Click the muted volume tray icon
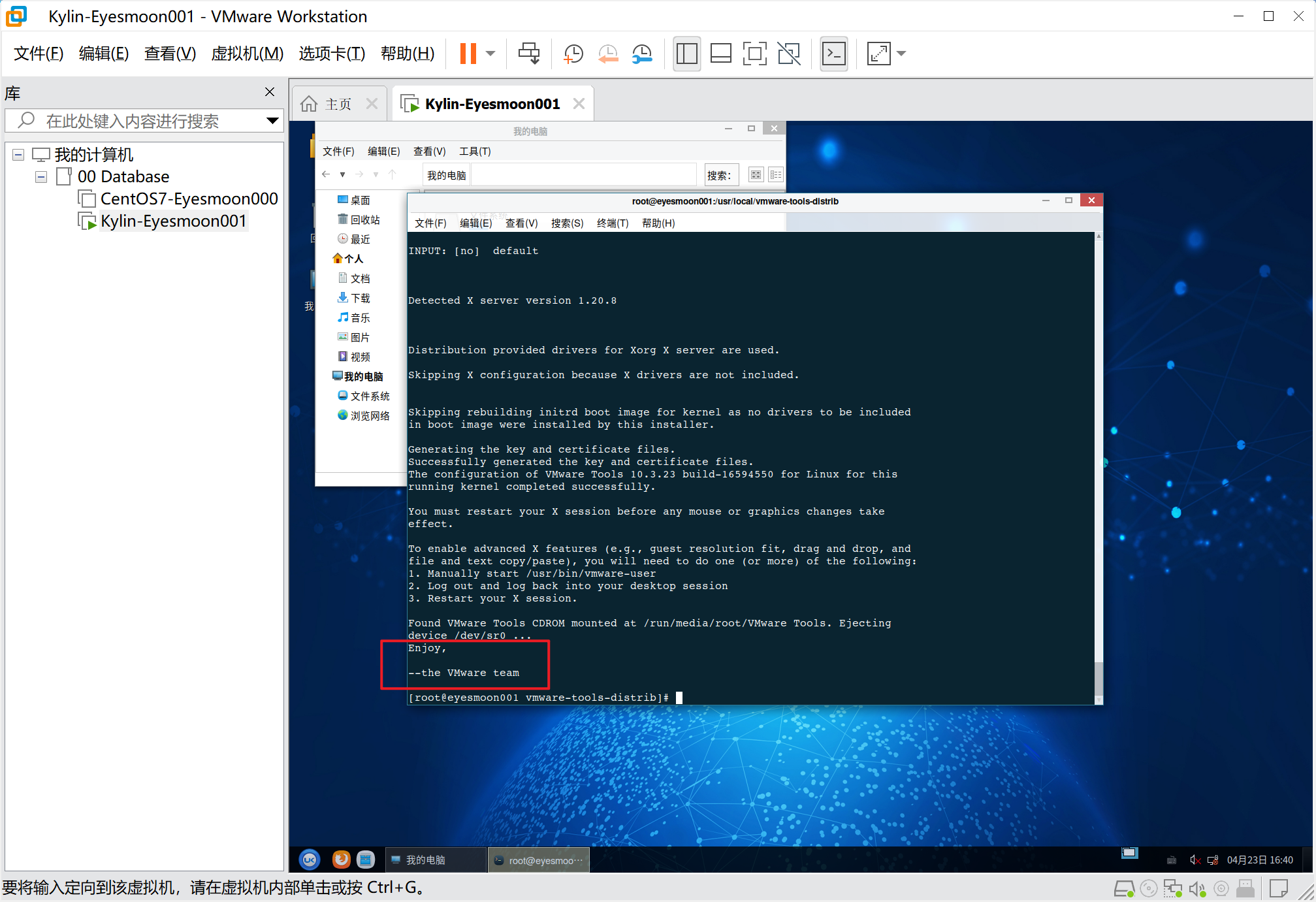 tap(1195, 860)
